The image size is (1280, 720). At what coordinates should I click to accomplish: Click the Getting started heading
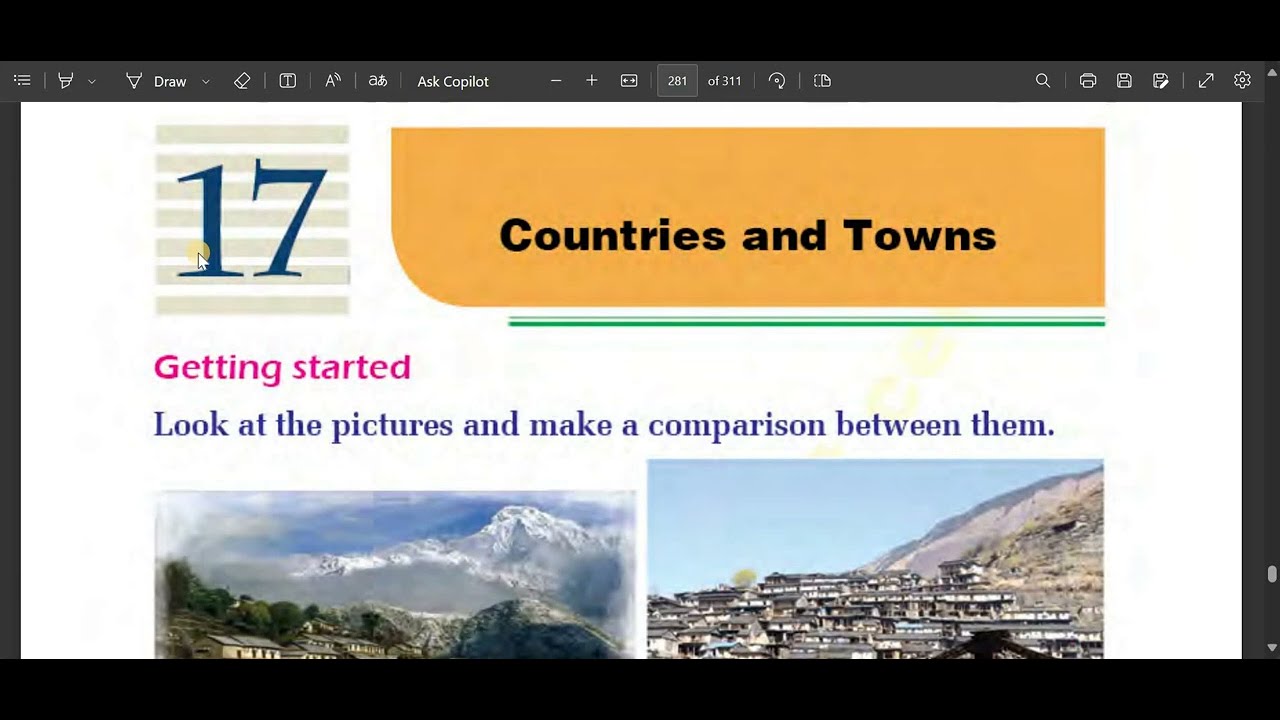pyautogui.click(x=282, y=368)
